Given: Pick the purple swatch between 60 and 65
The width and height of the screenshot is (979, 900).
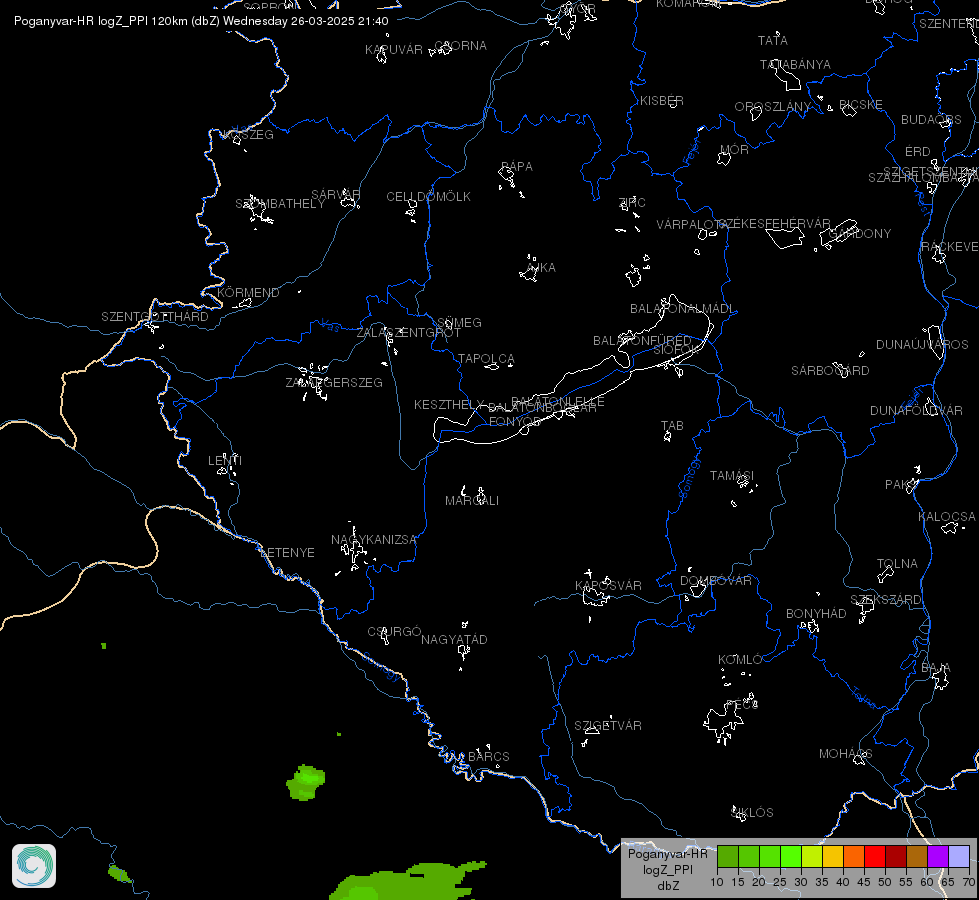Looking at the screenshot, I should pos(938,857).
